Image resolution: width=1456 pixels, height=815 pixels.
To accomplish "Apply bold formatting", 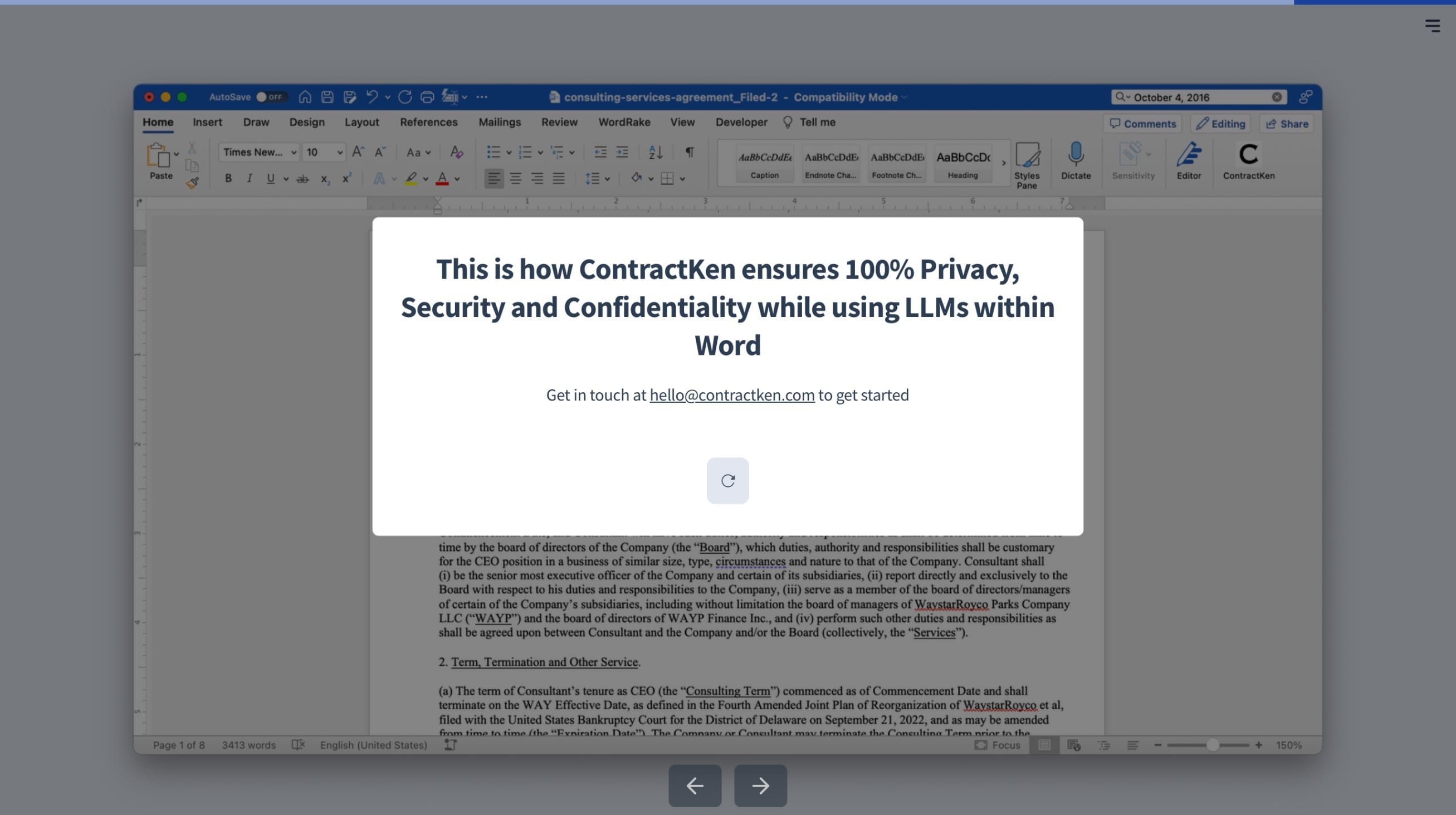I will [228, 179].
